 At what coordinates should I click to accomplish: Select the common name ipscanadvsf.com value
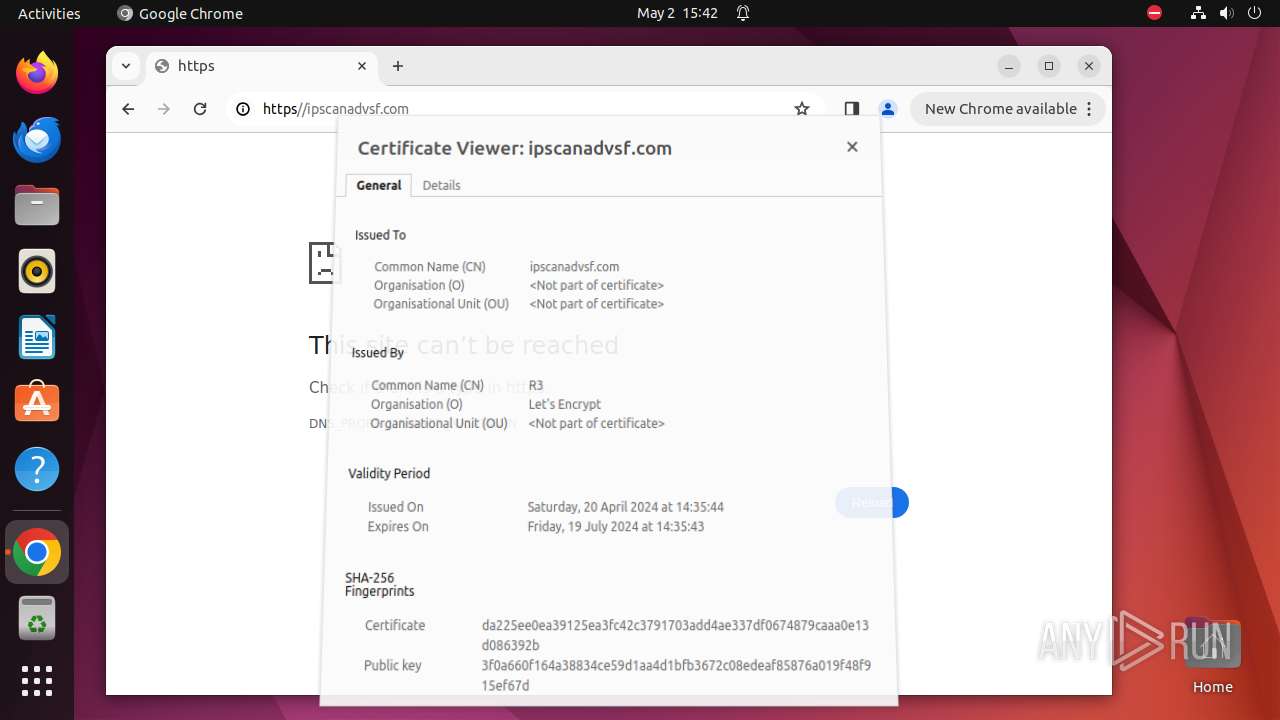[x=574, y=267]
